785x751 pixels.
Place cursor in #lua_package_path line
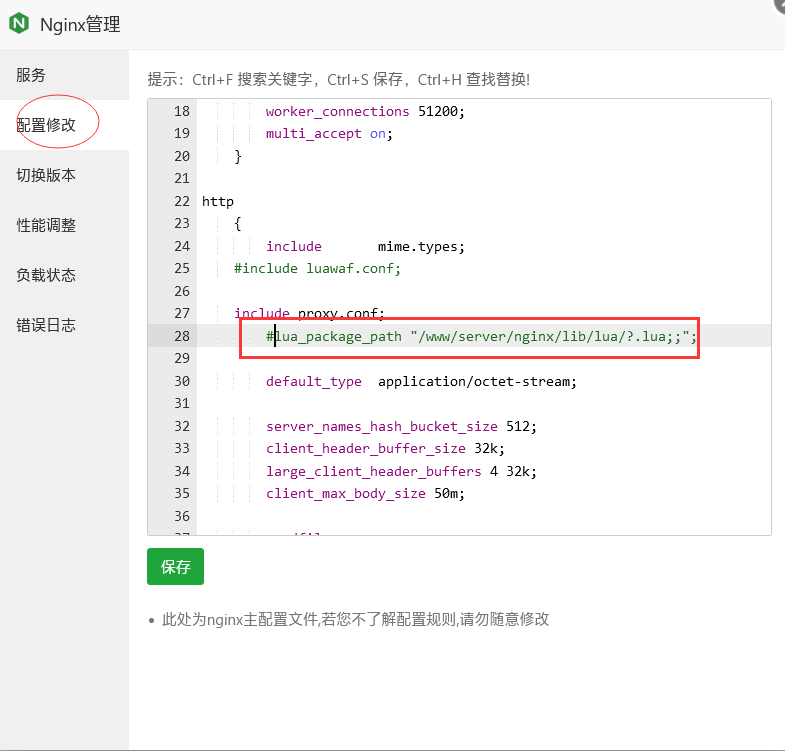coord(481,336)
